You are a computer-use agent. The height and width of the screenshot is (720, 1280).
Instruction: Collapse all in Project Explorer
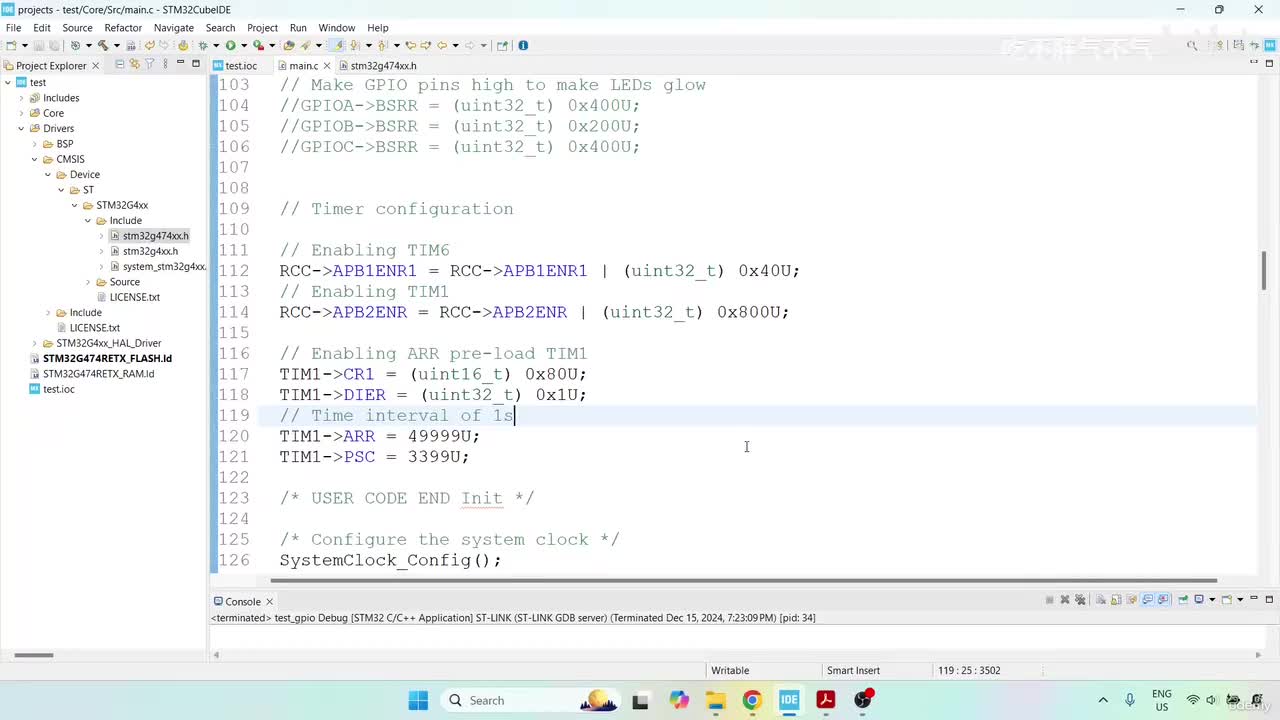(120, 64)
